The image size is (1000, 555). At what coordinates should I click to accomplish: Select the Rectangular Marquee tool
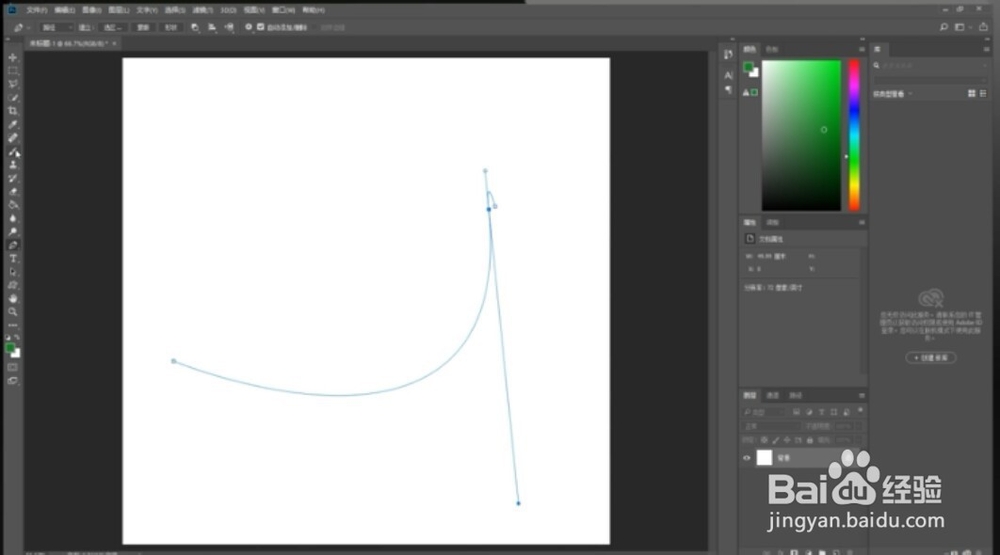click(x=13, y=71)
